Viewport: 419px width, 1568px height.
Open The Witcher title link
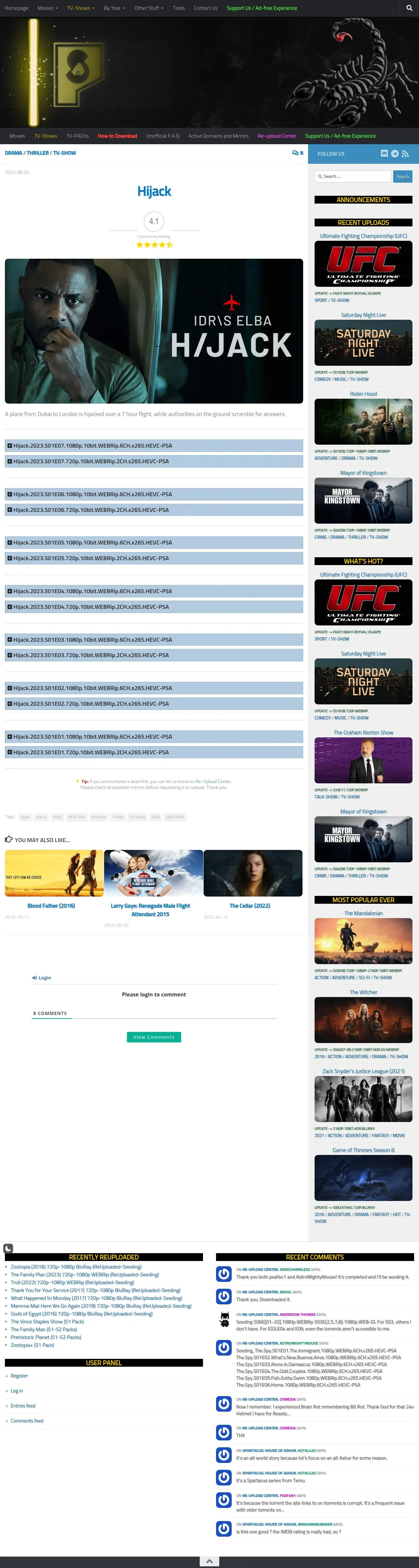point(364,992)
